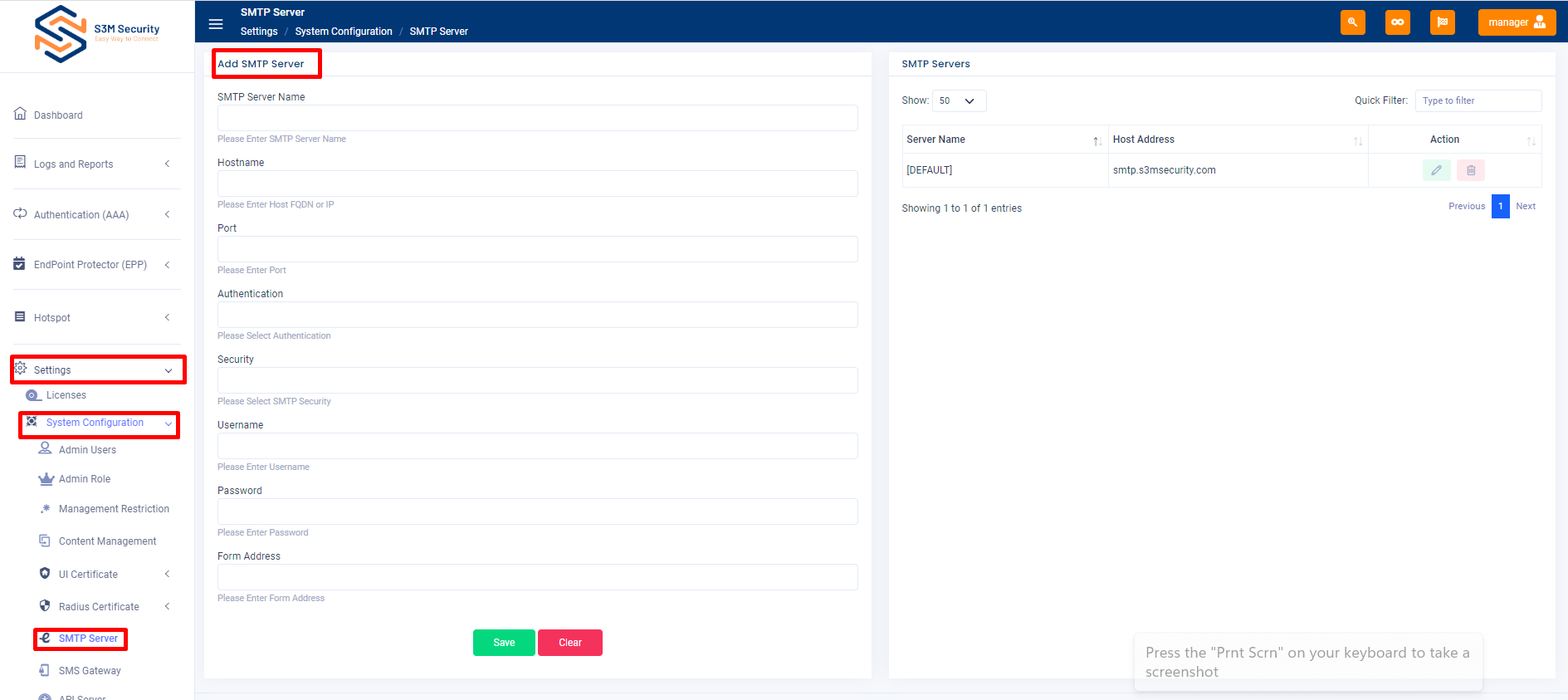Go to the Next page

1526,206
